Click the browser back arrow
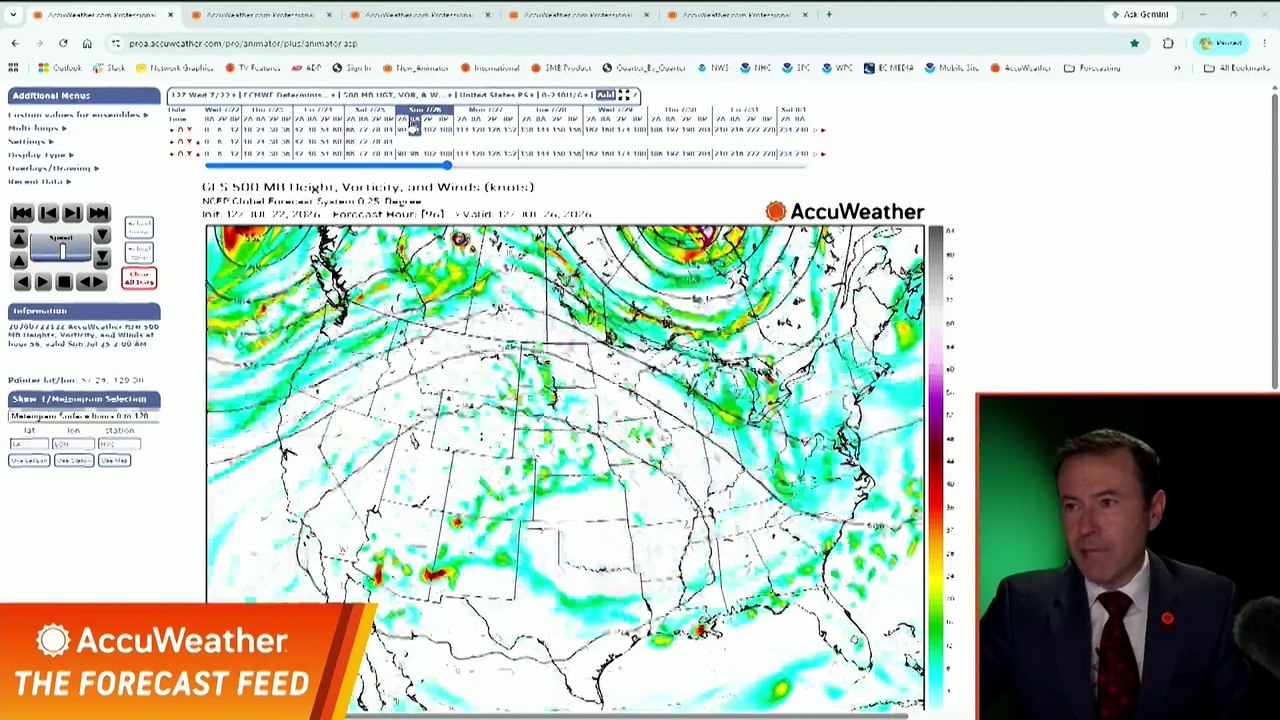This screenshot has width=1280, height=720. [x=15, y=43]
